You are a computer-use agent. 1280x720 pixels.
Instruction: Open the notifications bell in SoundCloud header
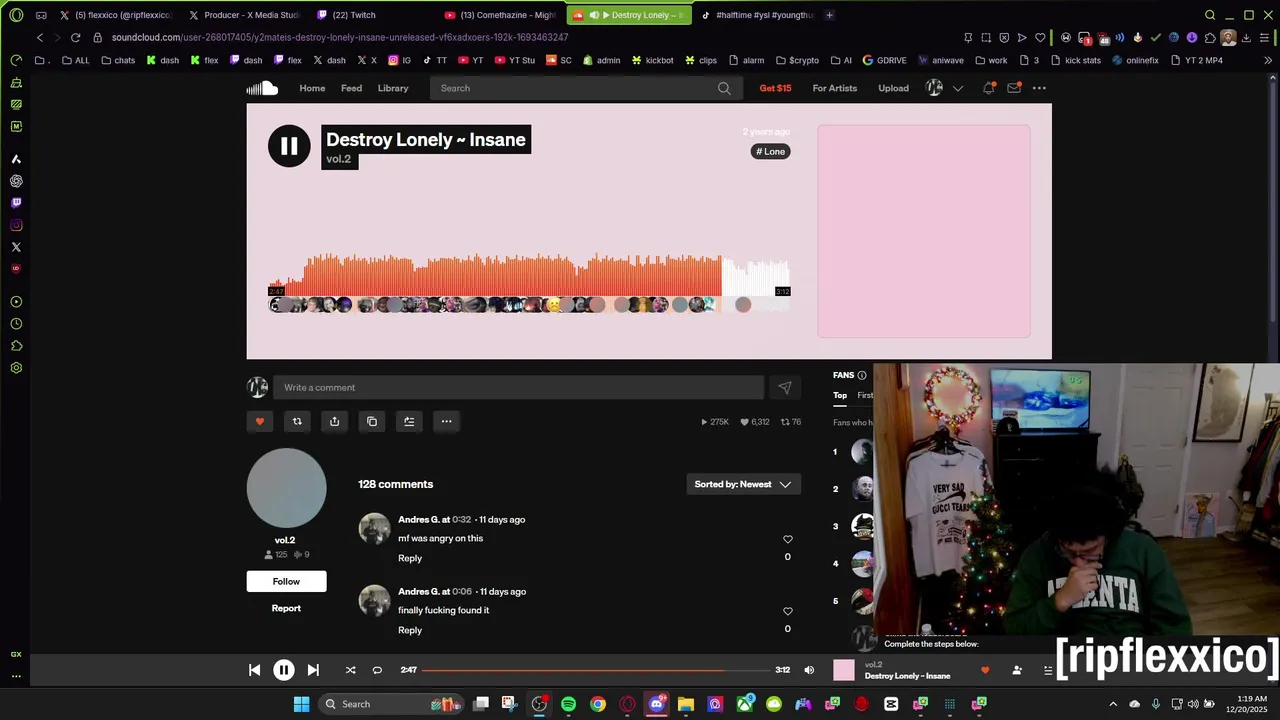click(x=988, y=88)
